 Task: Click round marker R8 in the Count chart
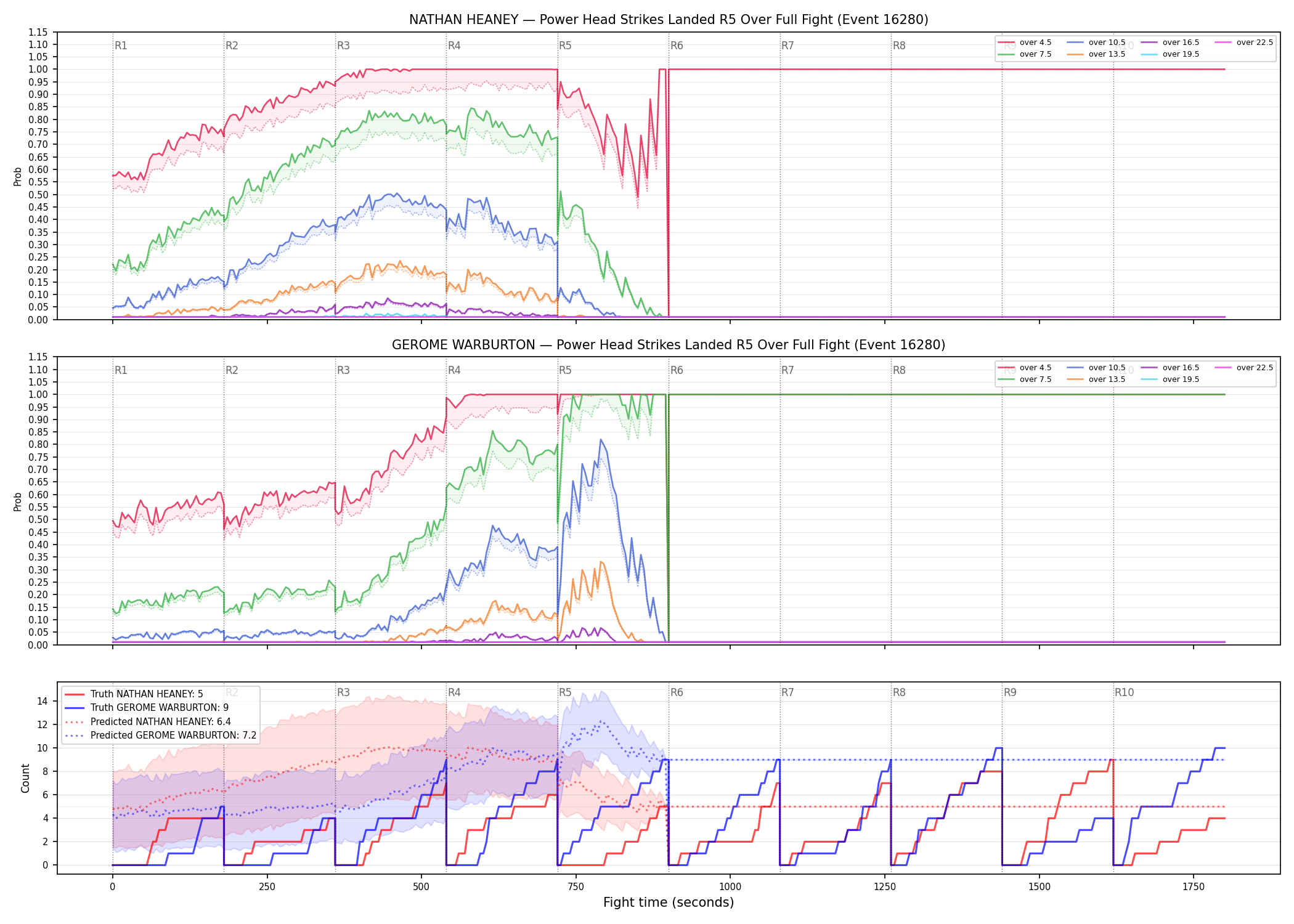click(x=899, y=692)
